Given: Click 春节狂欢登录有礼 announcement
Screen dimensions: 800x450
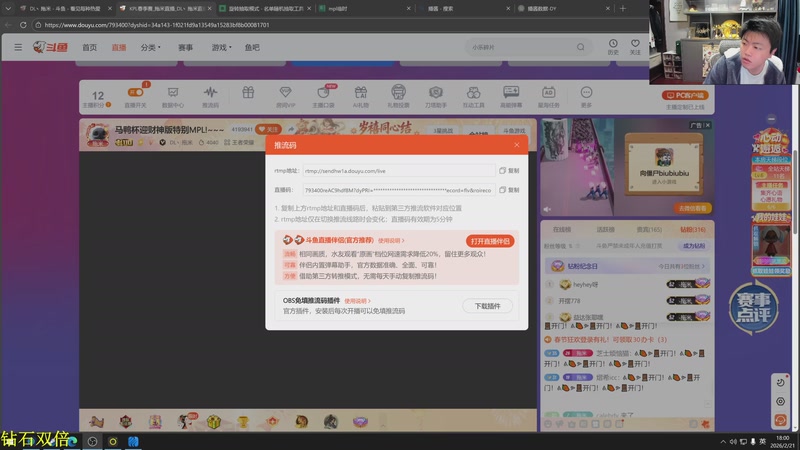Looking at the screenshot, I should coord(610,340).
